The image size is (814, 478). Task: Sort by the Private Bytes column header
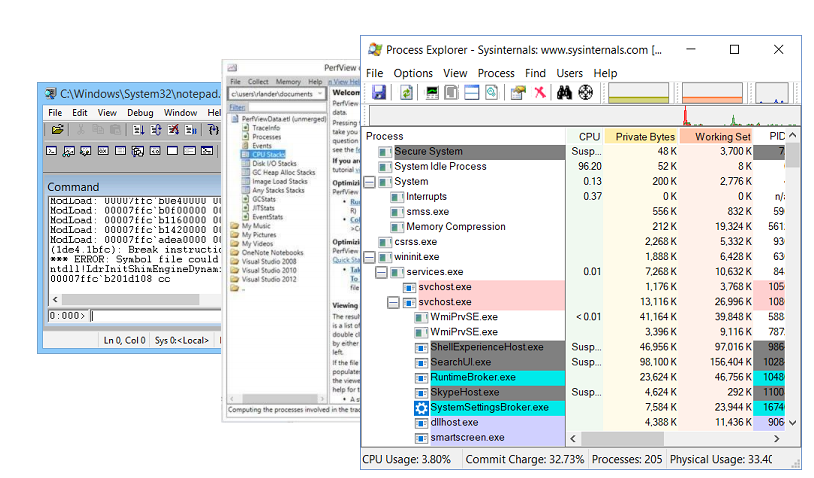coord(641,136)
